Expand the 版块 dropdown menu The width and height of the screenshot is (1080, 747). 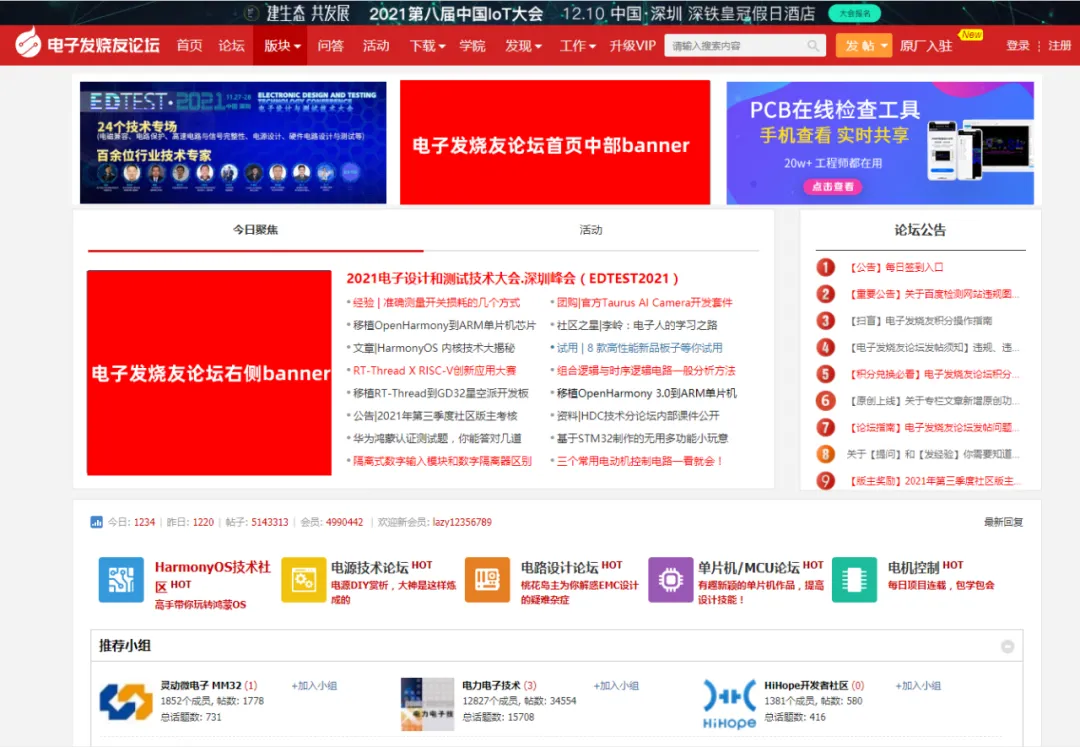[x=282, y=45]
